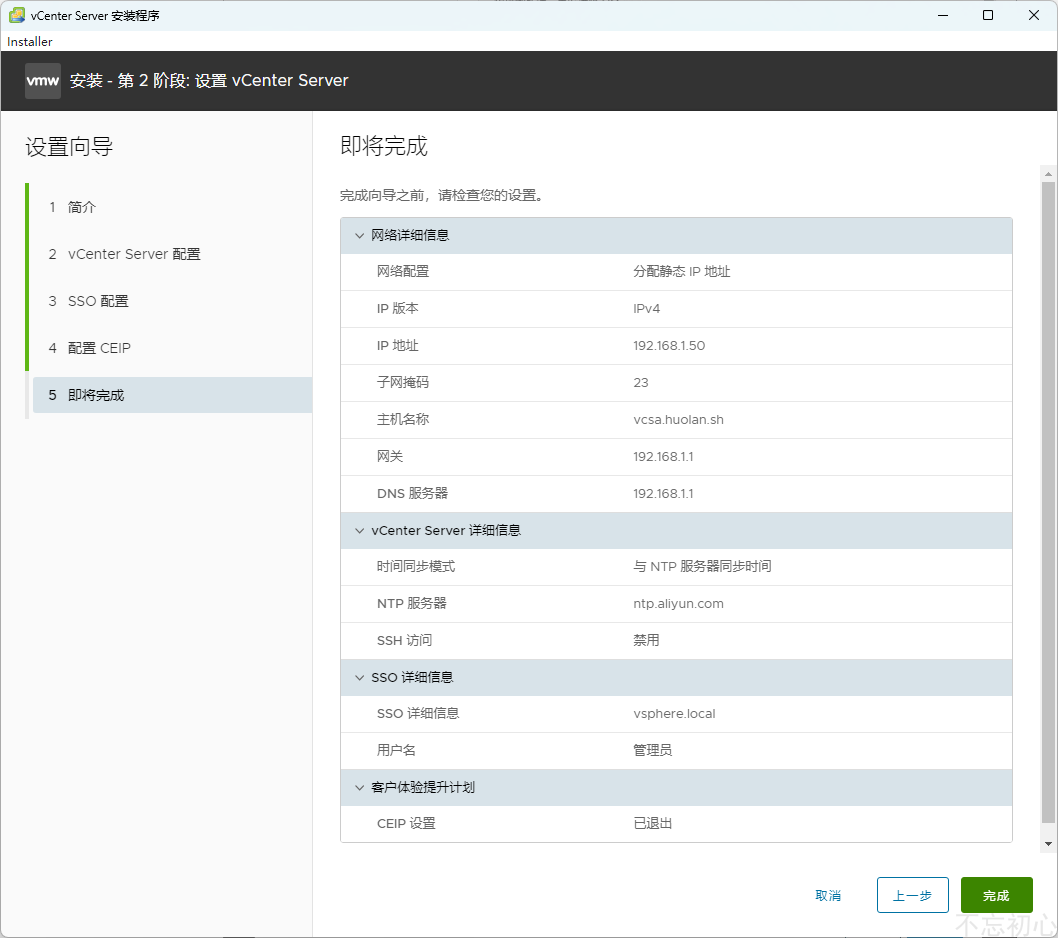This screenshot has height=938, width=1058.
Task: Select SSO domain value vsphere.local
Action: point(674,714)
